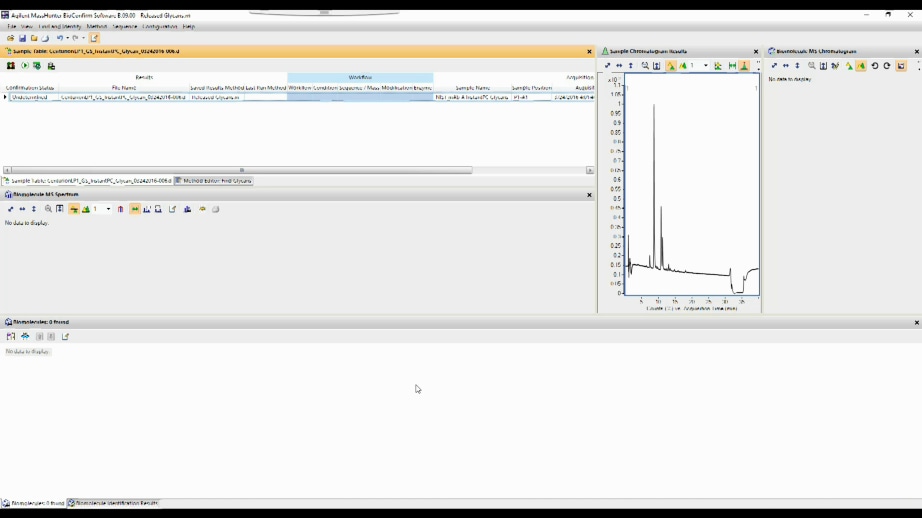
Task: Close the Biomolecule MS Spectrum panel
Action: coord(589,195)
